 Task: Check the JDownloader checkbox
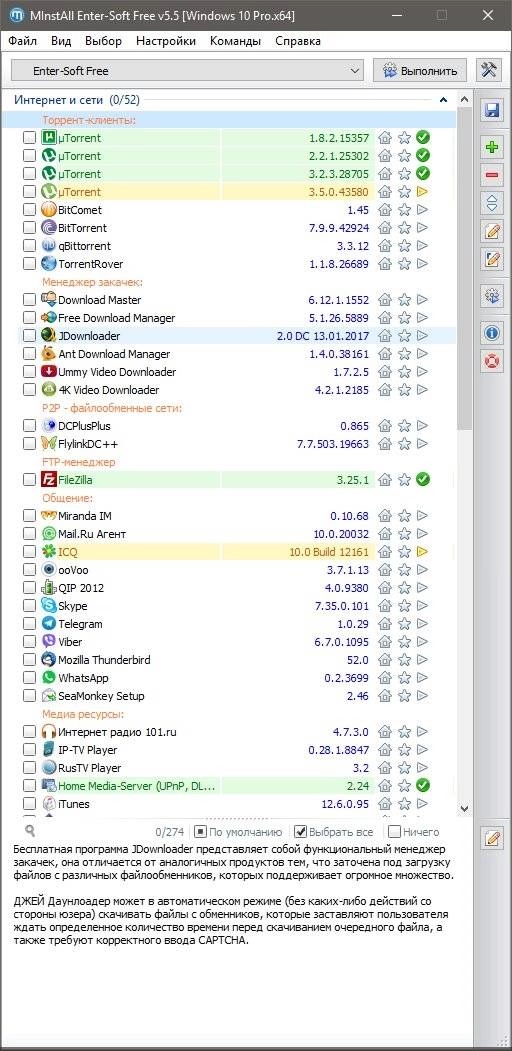[29, 336]
